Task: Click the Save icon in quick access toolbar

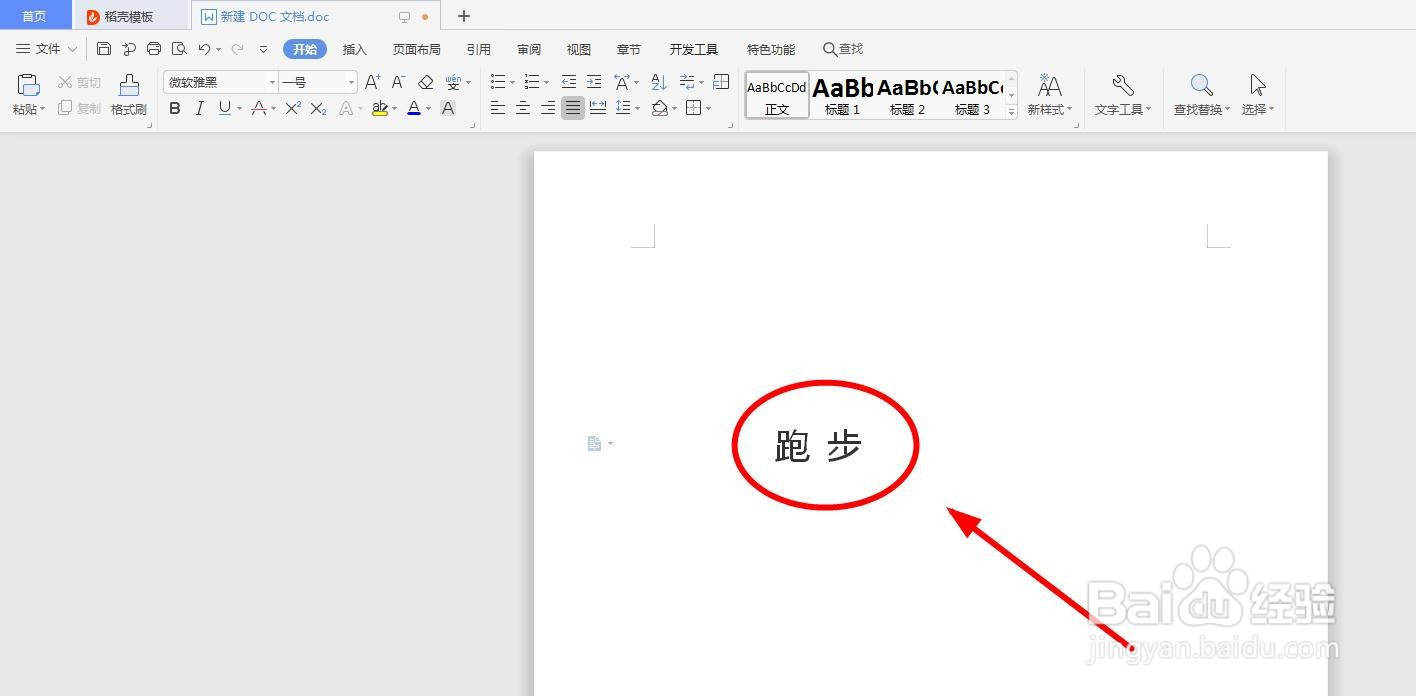Action: coord(104,49)
